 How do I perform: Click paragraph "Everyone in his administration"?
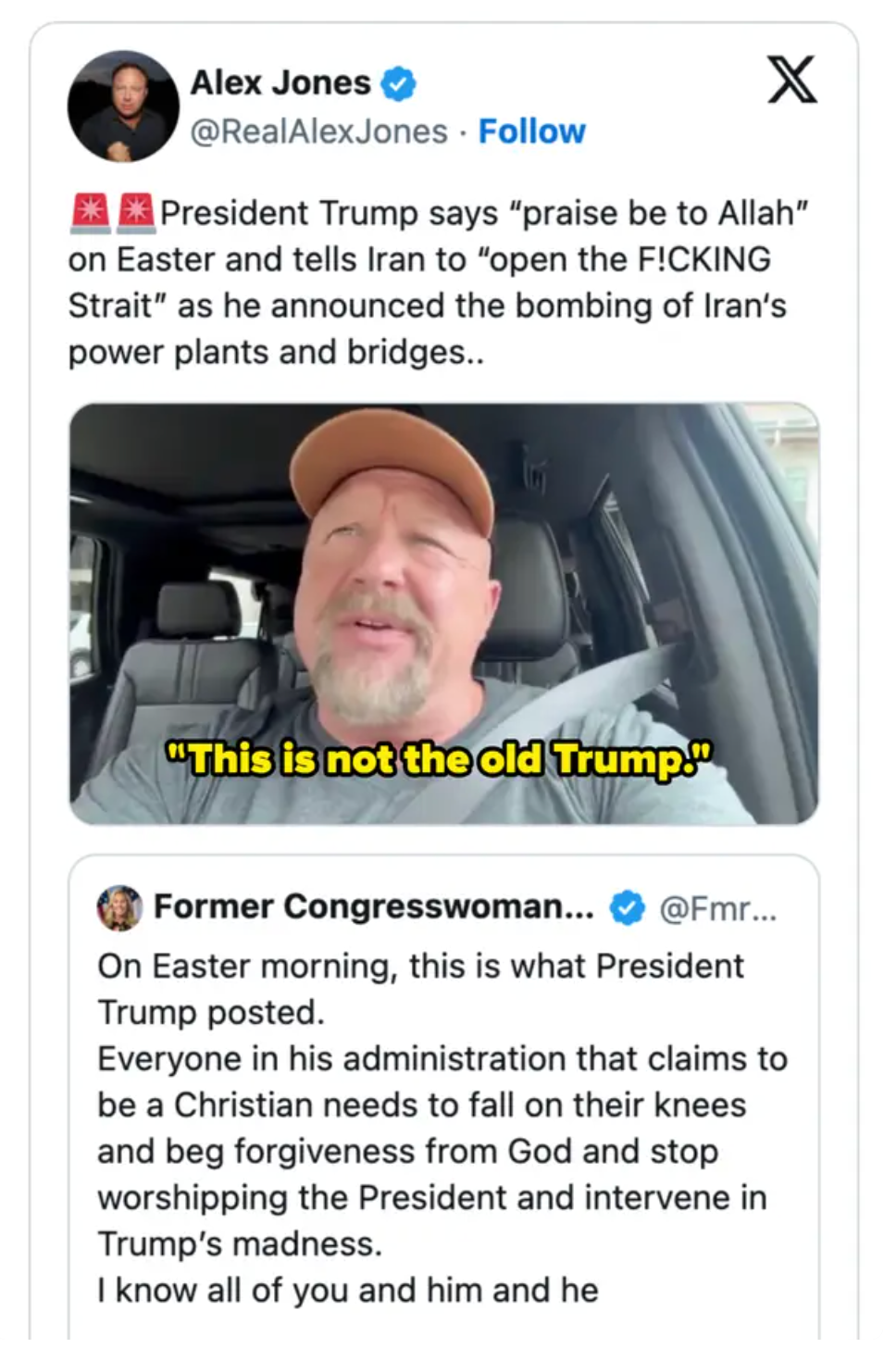[x=442, y=1058]
